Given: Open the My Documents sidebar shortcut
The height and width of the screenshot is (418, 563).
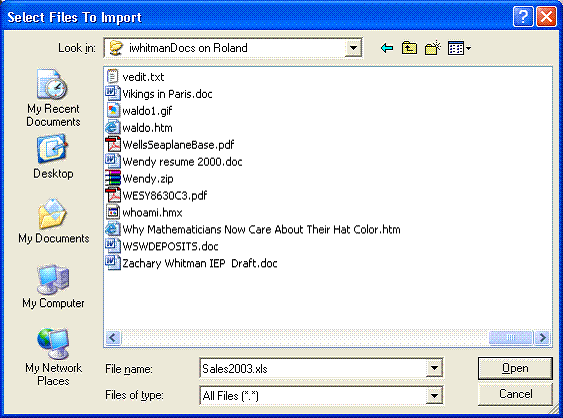Looking at the screenshot, I should pyautogui.click(x=53, y=220).
